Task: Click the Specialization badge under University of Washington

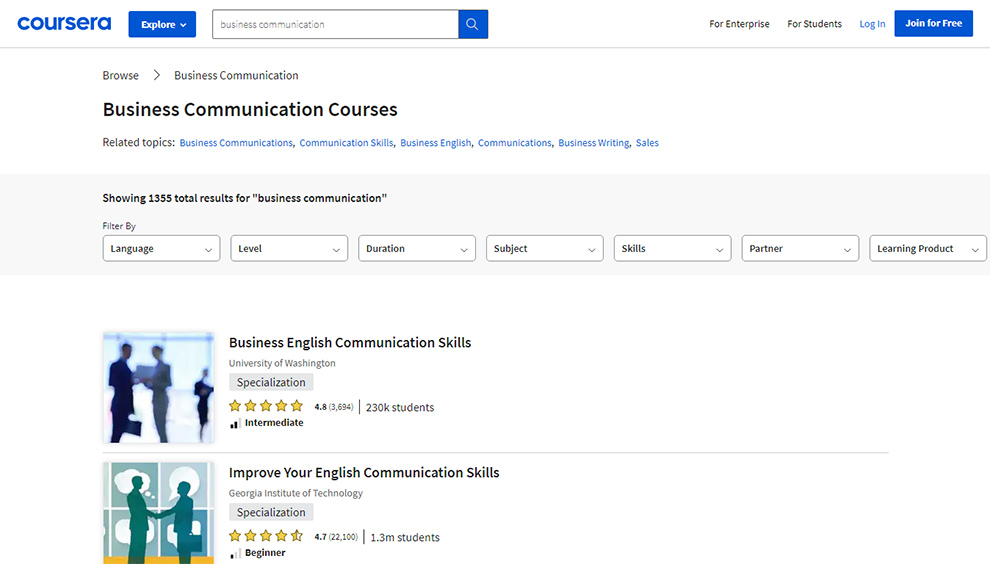Action: 271,382
